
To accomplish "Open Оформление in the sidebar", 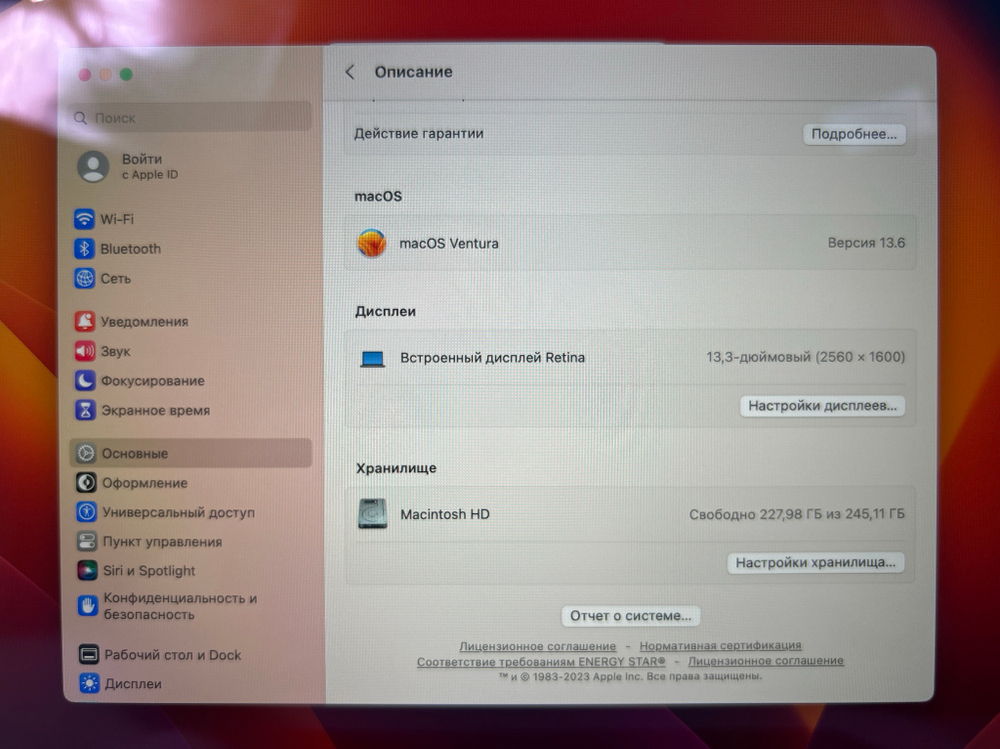I will click(x=144, y=483).
